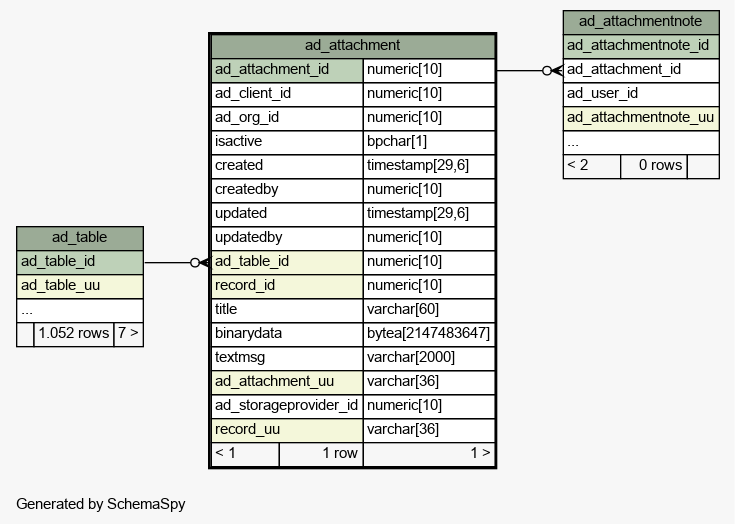Click the '< 2' parents count of ad_attachmentnote
This screenshot has height=524, width=735.
point(592,166)
